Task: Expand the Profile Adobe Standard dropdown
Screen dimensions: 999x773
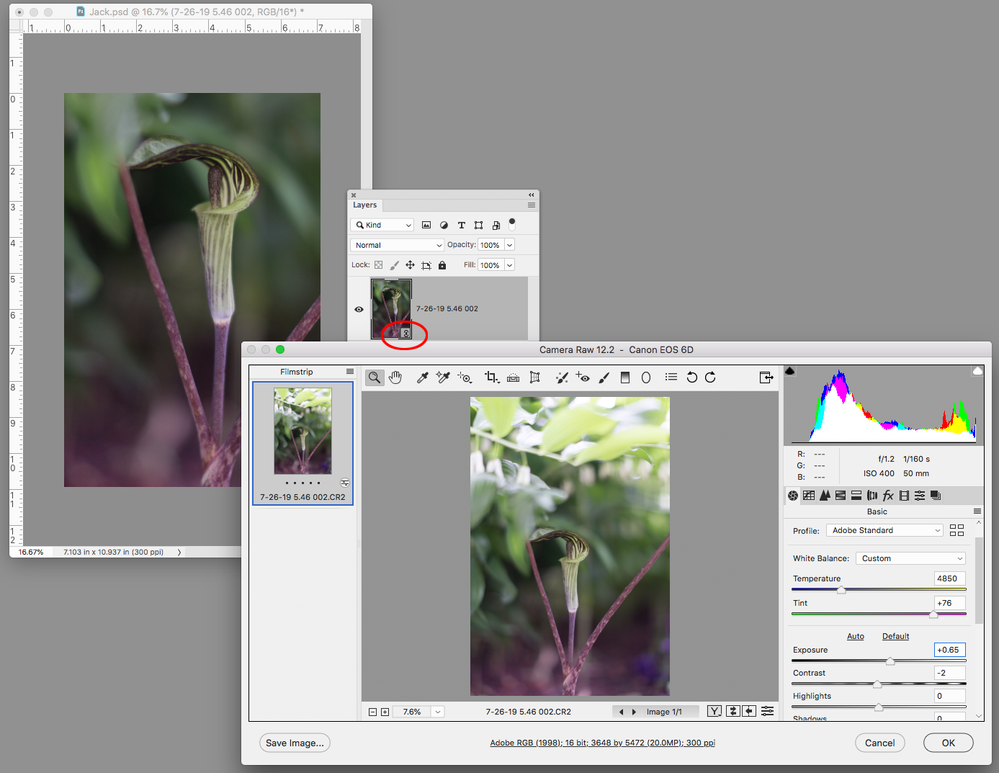Action: point(884,530)
